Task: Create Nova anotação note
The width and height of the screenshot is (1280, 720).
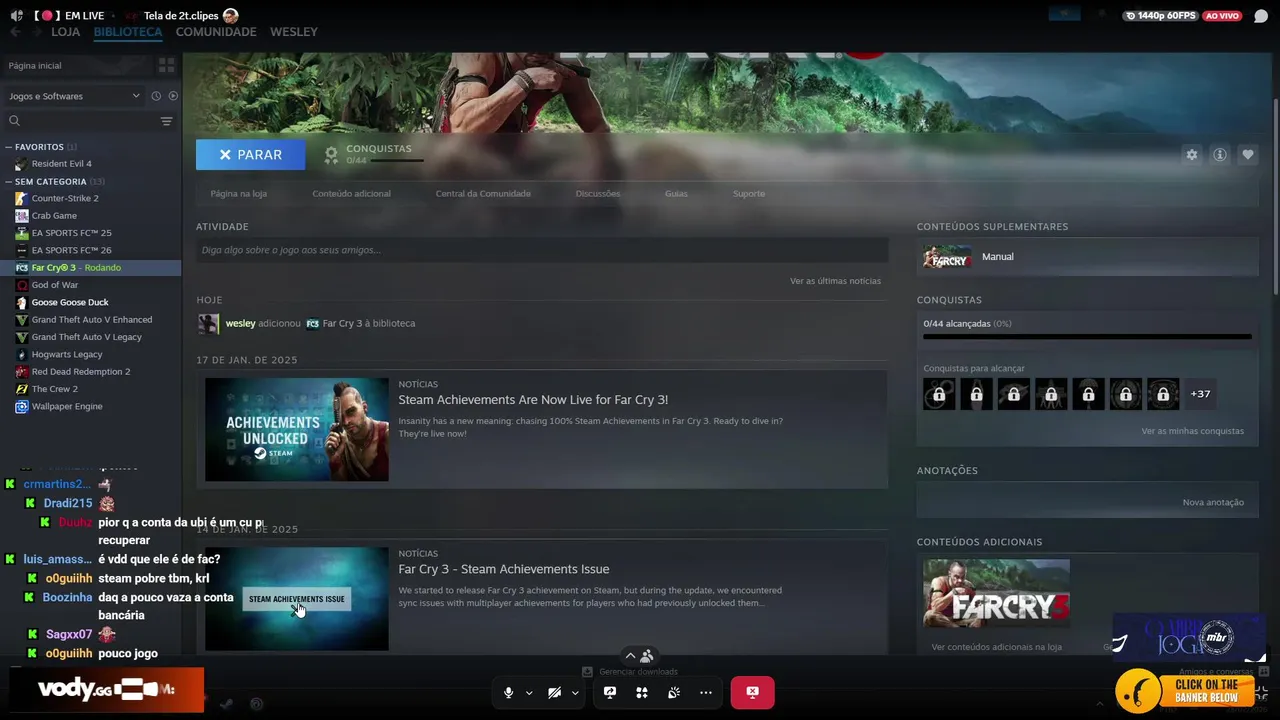Action: pos(1213,502)
